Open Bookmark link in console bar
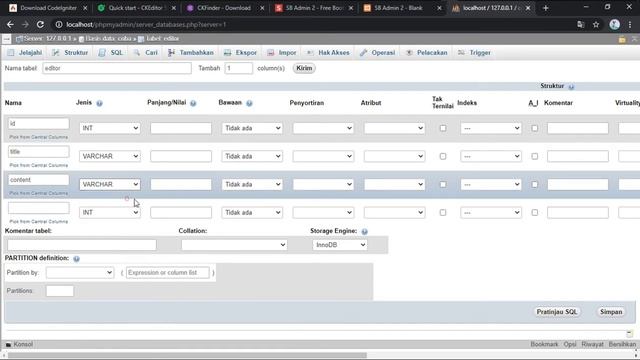The width and height of the screenshot is (640, 360). 544,344
